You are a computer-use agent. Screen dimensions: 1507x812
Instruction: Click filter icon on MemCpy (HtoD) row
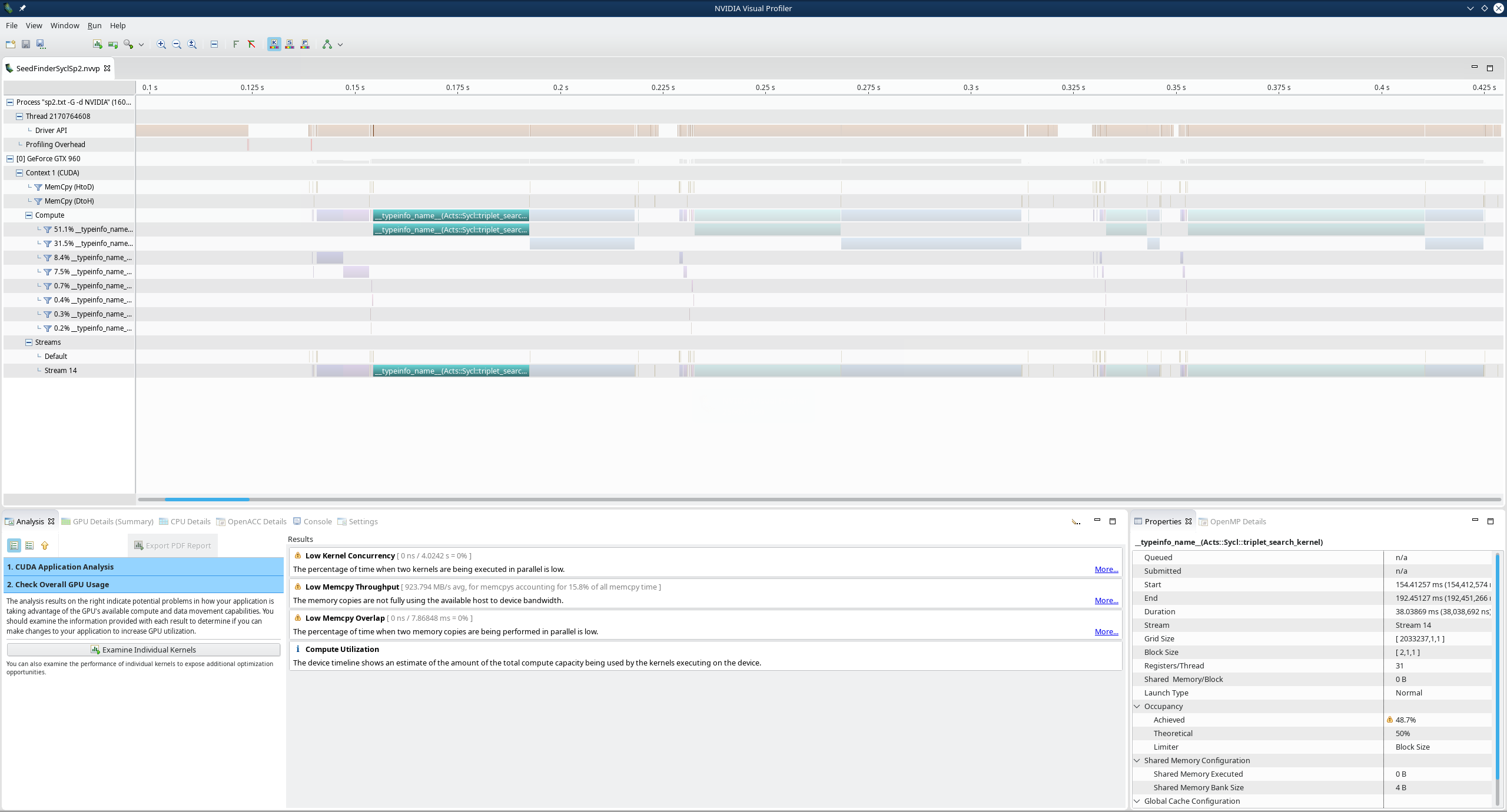(x=38, y=187)
